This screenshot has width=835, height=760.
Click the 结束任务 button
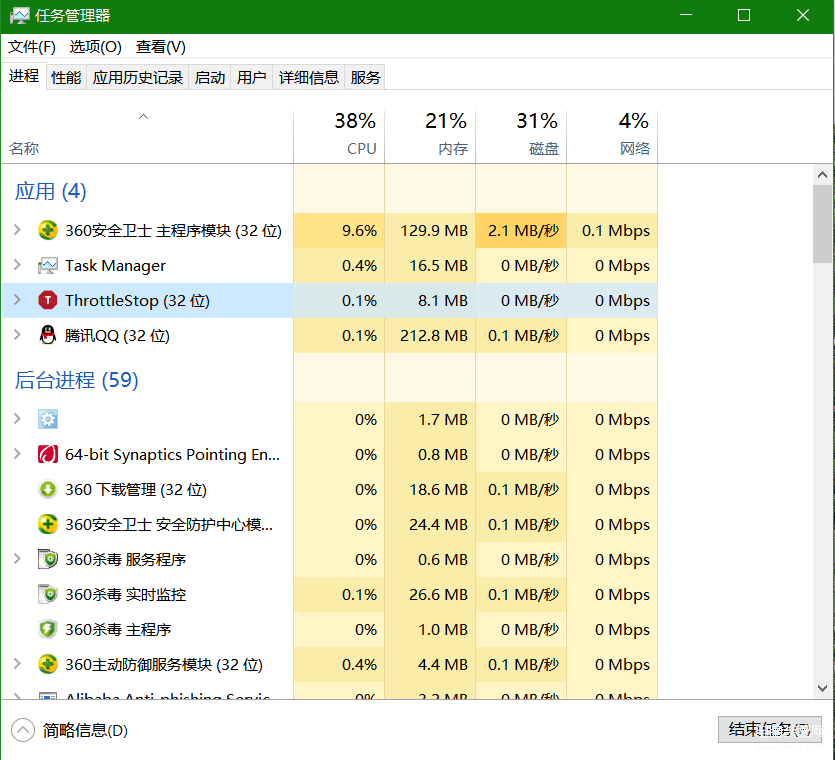pyautogui.click(x=769, y=729)
